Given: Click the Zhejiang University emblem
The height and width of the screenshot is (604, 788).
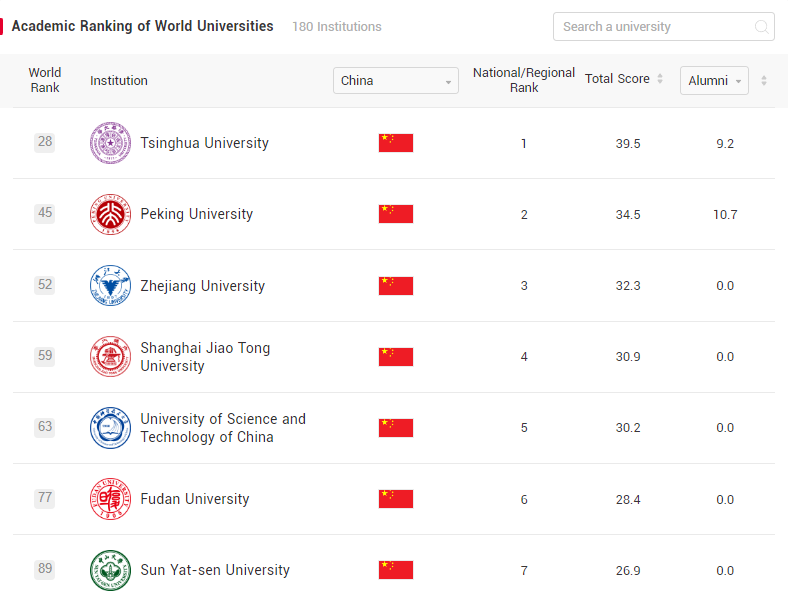Looking at the screenshot, I should point(111,285).
